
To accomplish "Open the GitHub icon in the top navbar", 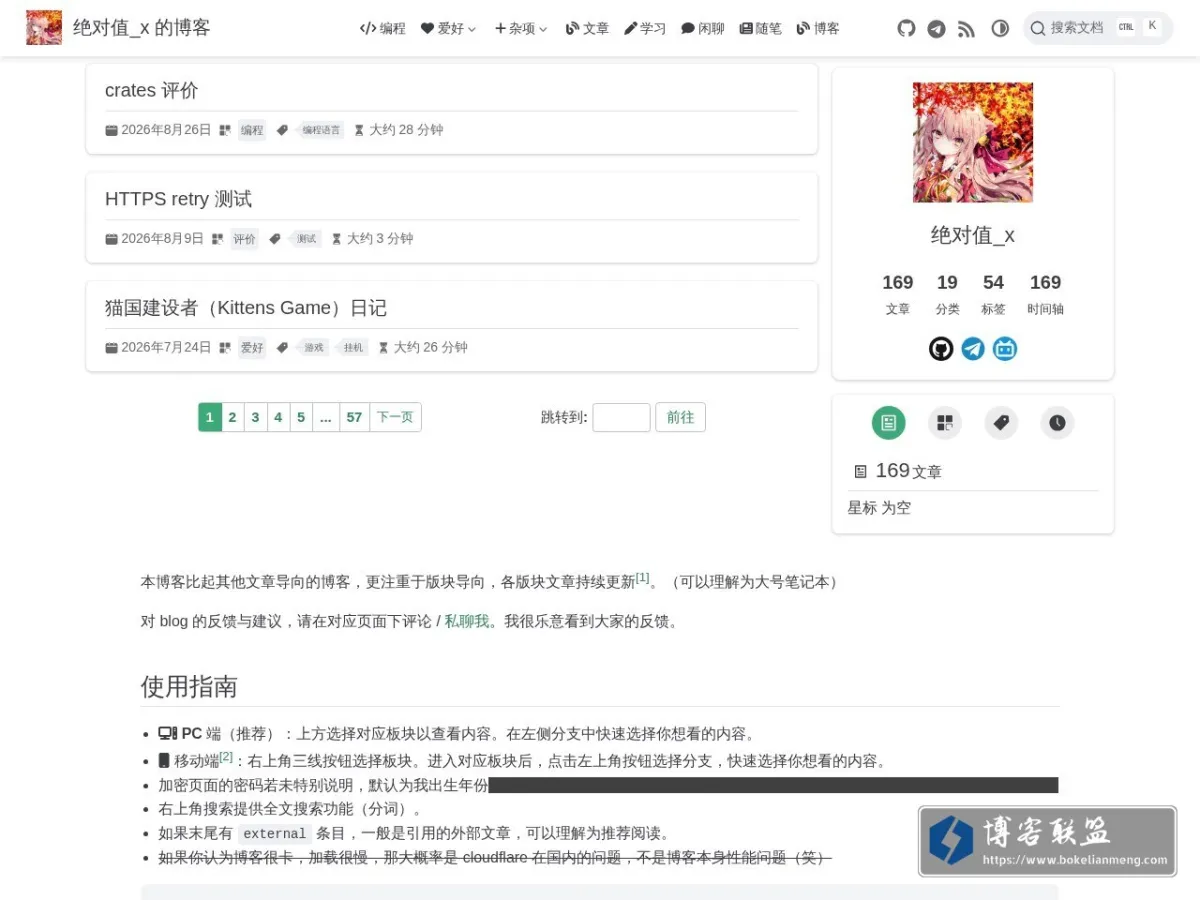I will 906,28.
